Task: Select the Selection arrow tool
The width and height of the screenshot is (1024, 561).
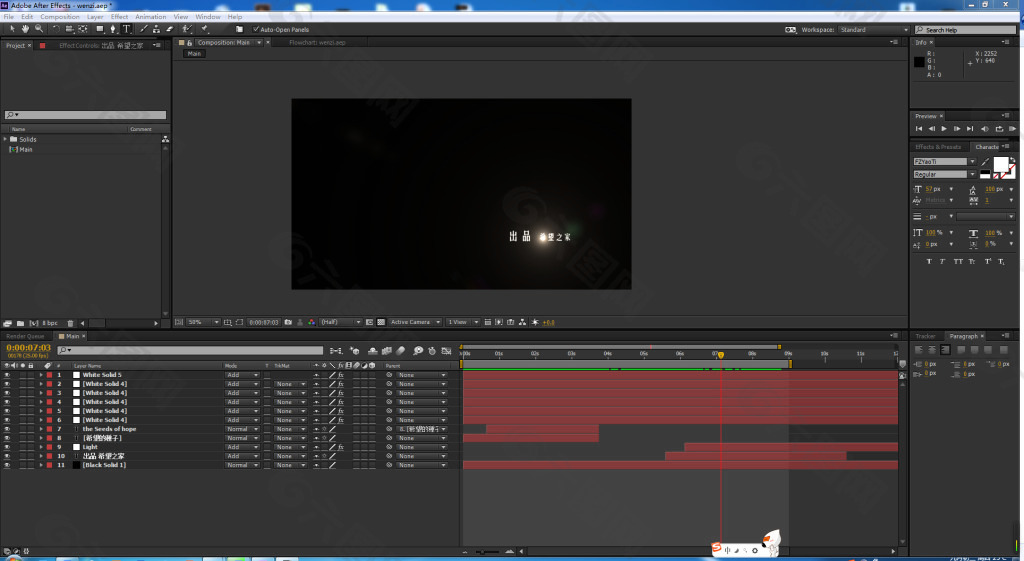Action: [x=12, y=29]
